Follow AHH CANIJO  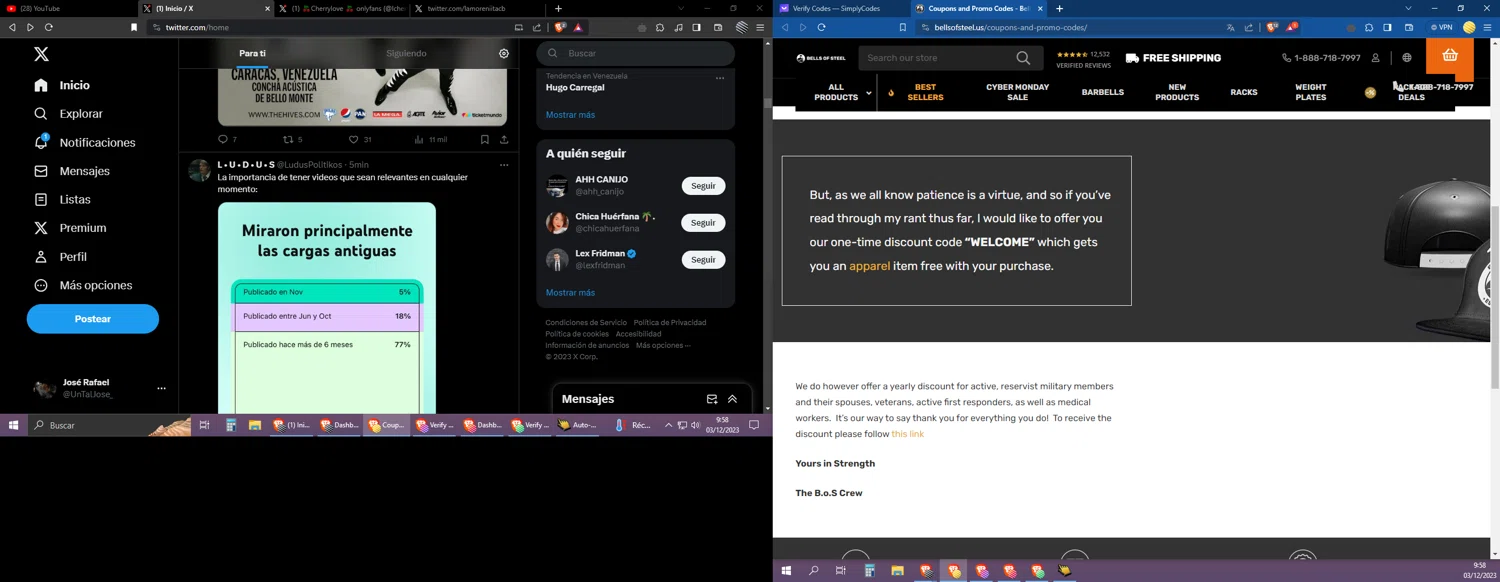(x=703, y=186)
